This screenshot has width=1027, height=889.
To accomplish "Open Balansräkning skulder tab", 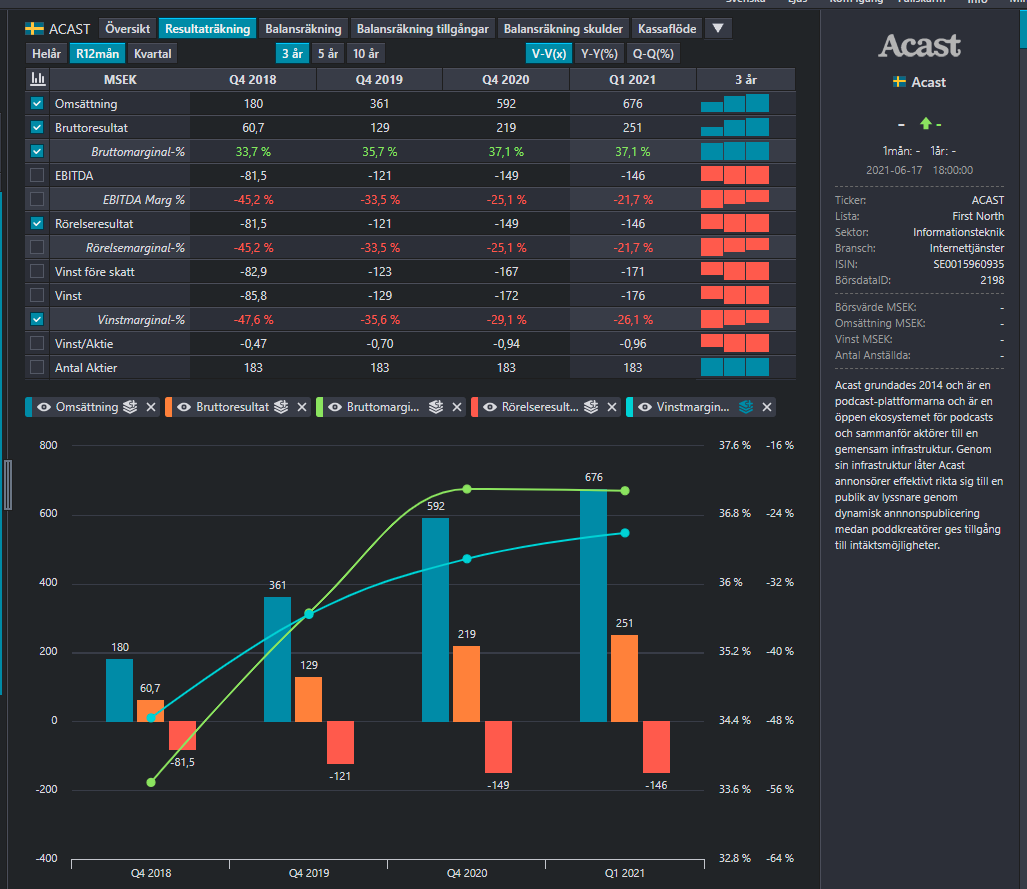I will pyautogui.click(x=563, y=28).
